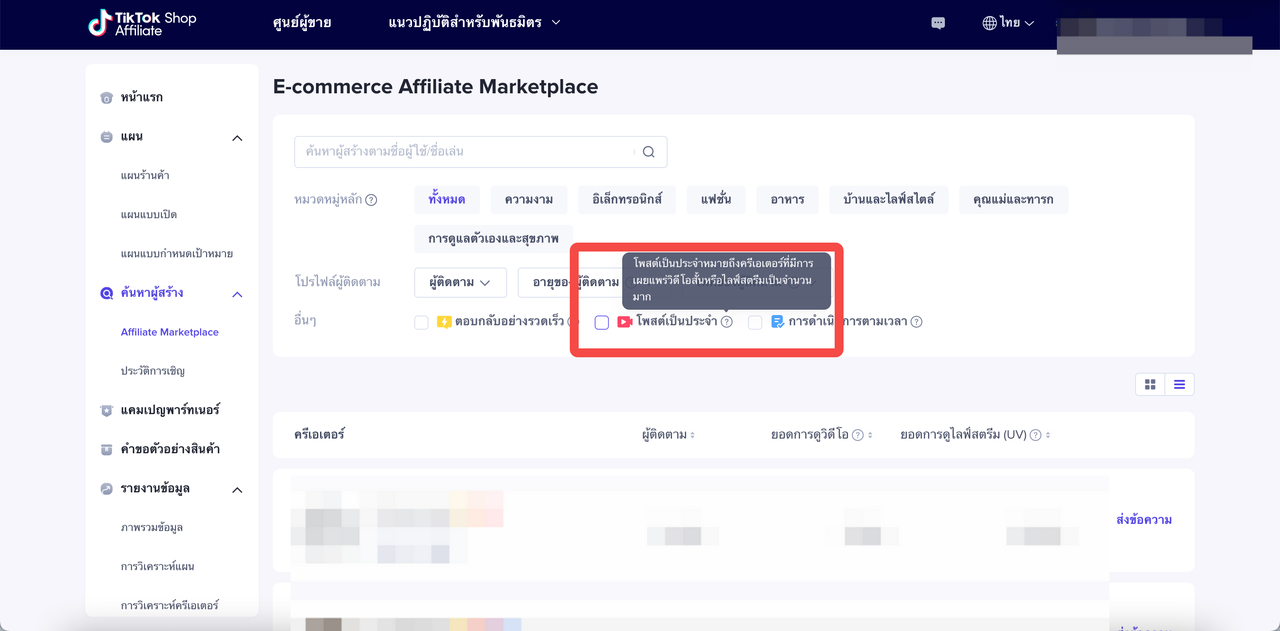Select the ความงาม category filter

tap(529, 200)
